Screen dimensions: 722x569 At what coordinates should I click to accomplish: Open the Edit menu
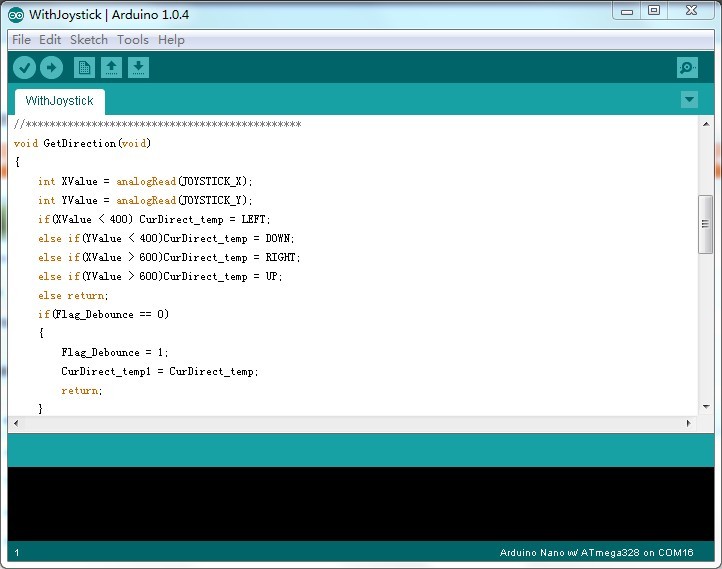pyautogui.click(x=50, y=40)
